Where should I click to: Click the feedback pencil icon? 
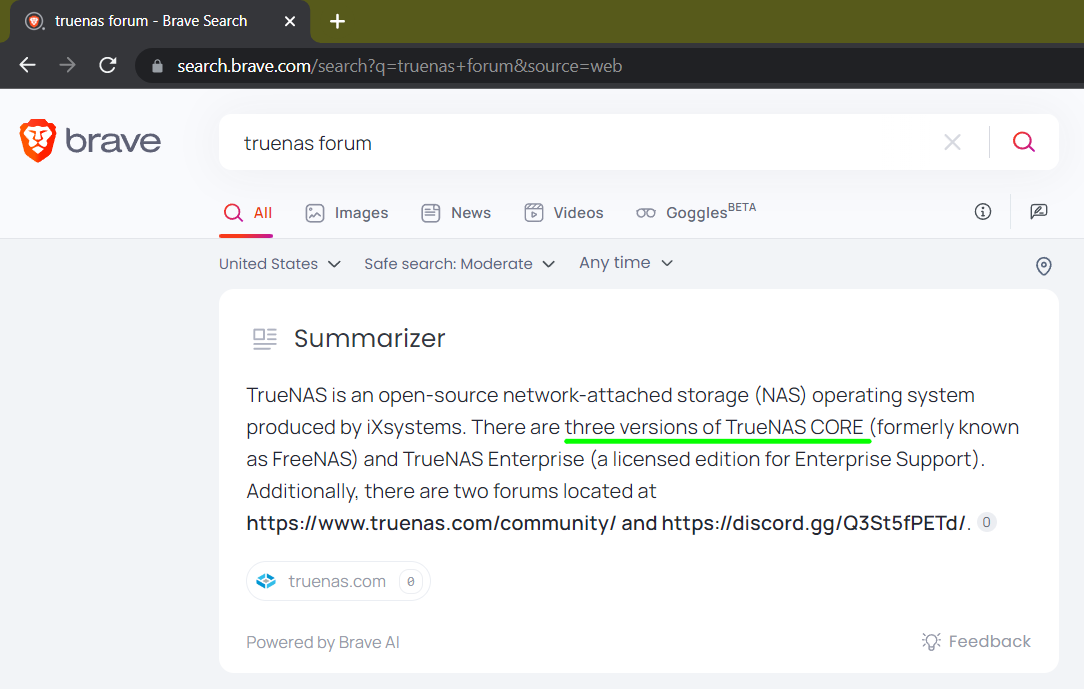[1038, 211]
